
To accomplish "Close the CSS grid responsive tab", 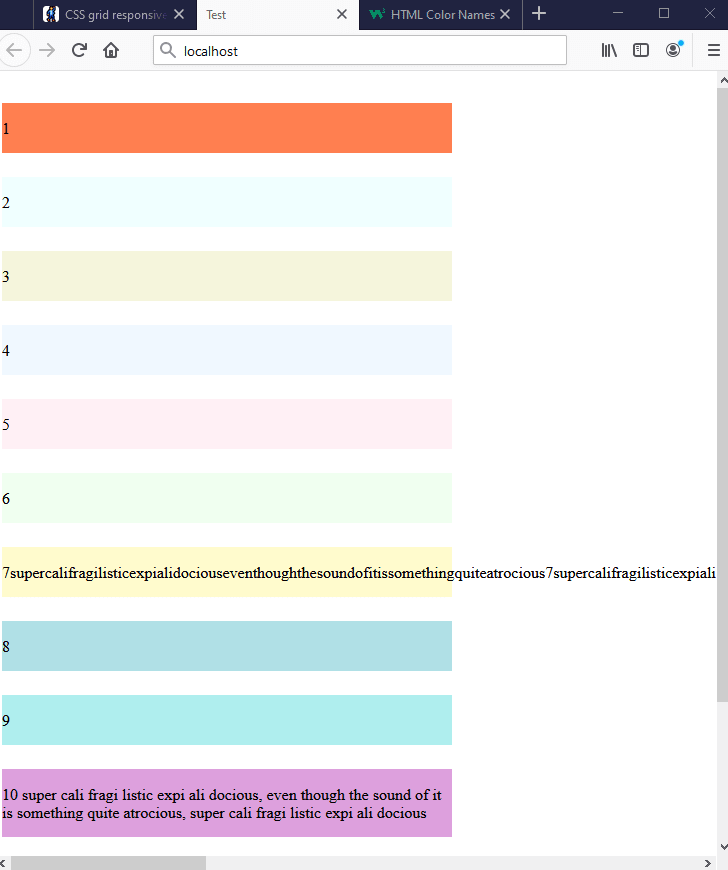I will coord(179,14).
